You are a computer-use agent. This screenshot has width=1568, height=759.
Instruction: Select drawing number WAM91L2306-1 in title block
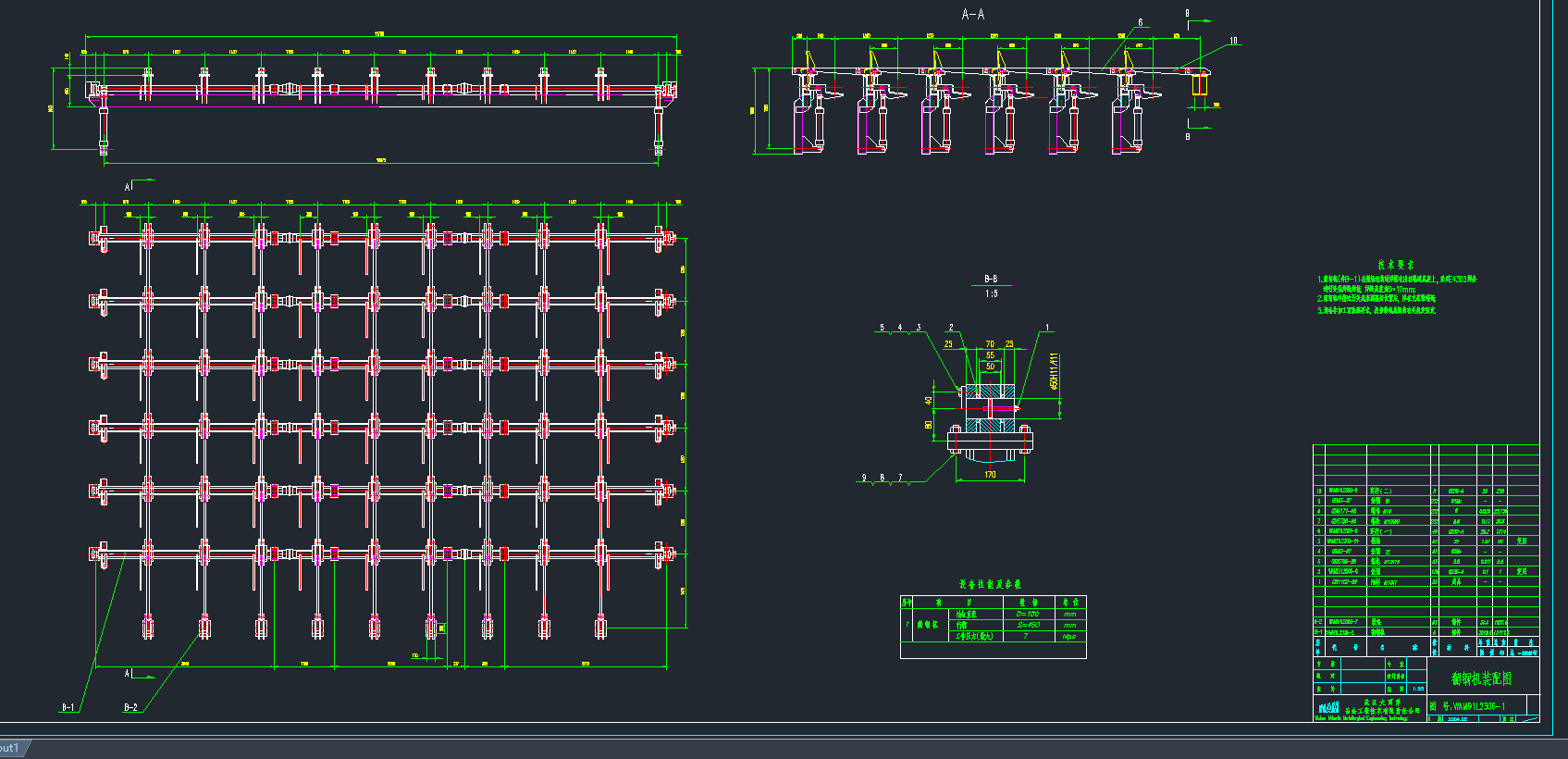point(1478,706)
